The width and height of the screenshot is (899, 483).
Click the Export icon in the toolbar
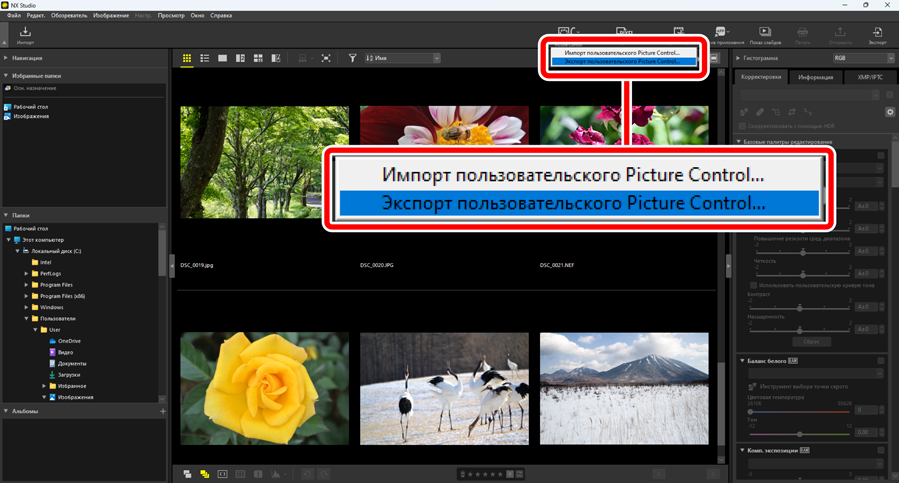(877, 35)
